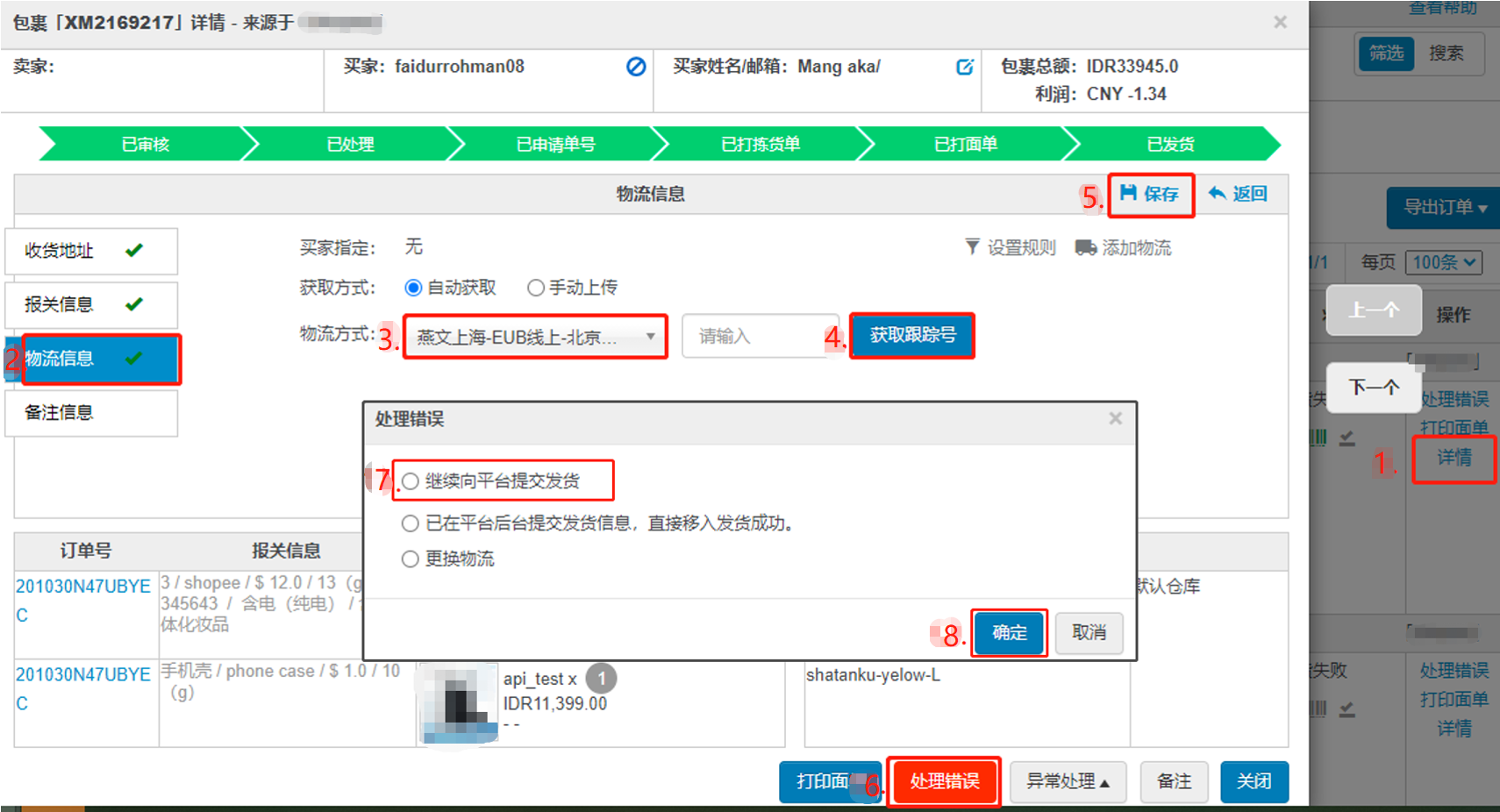Click the 打印面单 button at bottom
Screen dimensions: 1500x812
click(x=830, y=780)
